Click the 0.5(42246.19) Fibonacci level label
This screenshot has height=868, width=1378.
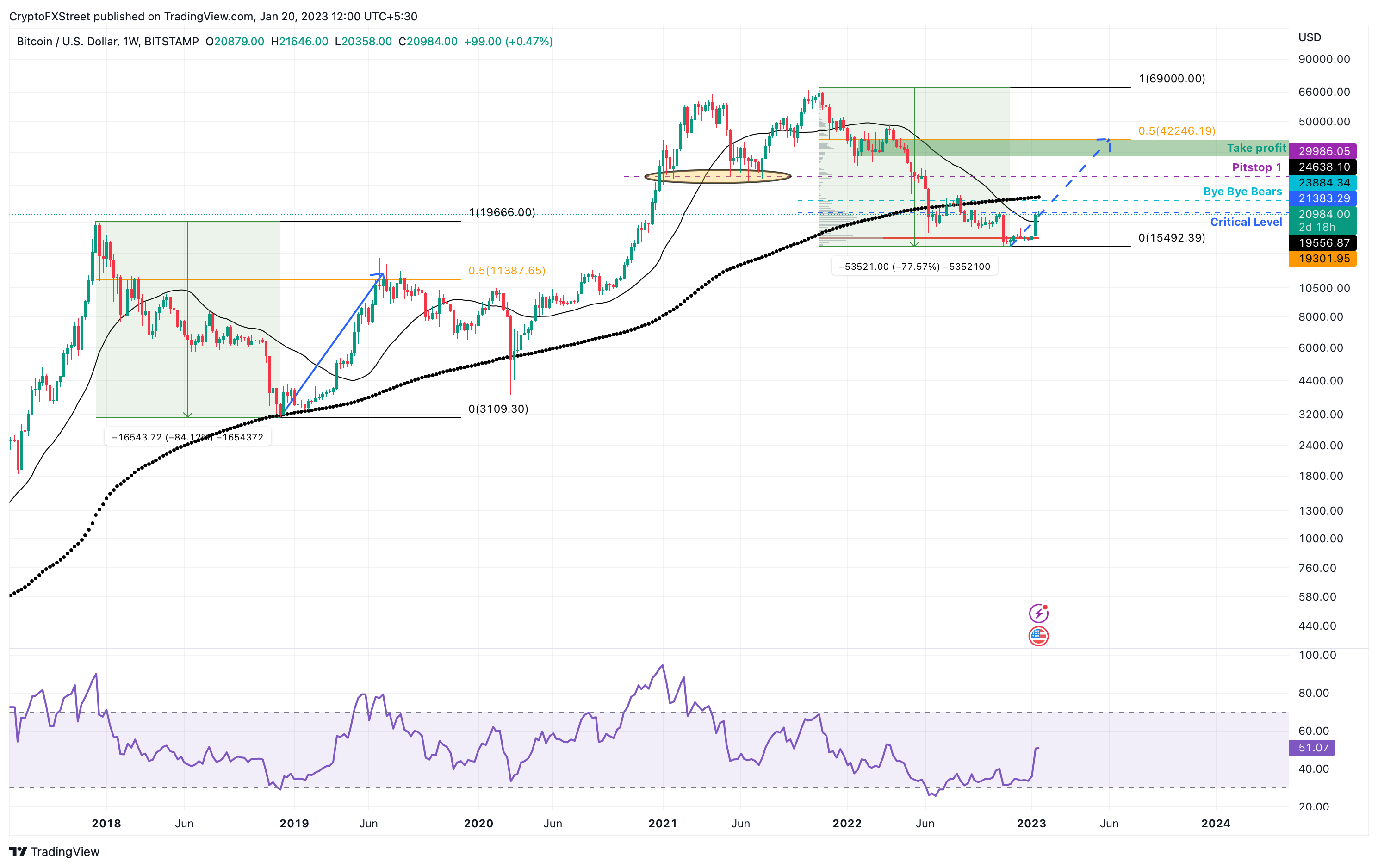coord(1177,130)
